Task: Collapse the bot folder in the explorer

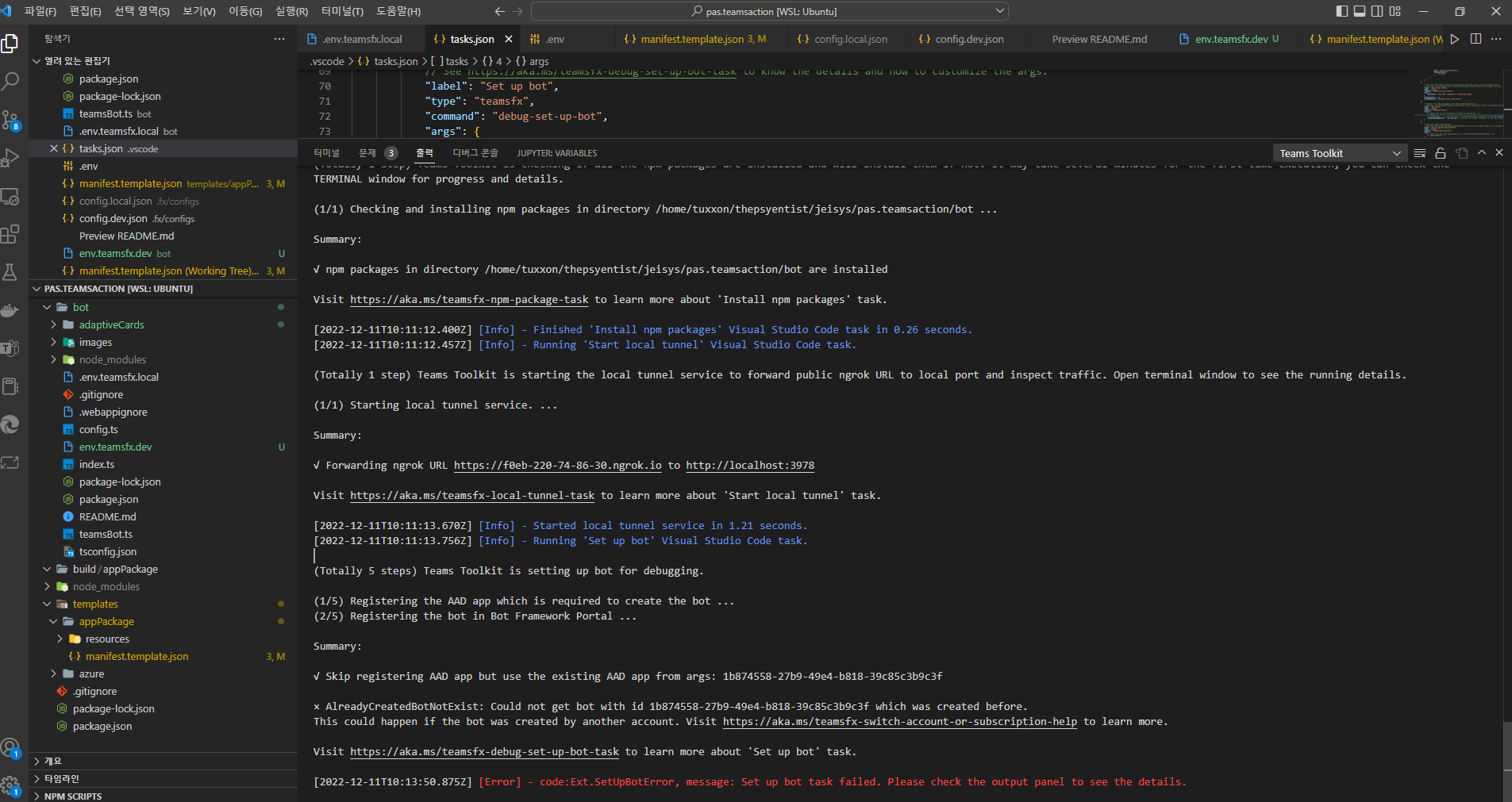Action: coord(48,307)
